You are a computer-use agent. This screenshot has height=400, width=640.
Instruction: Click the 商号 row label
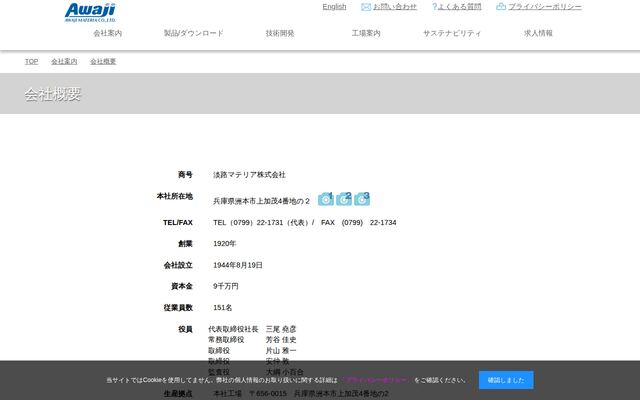click(x=185, y=175)
